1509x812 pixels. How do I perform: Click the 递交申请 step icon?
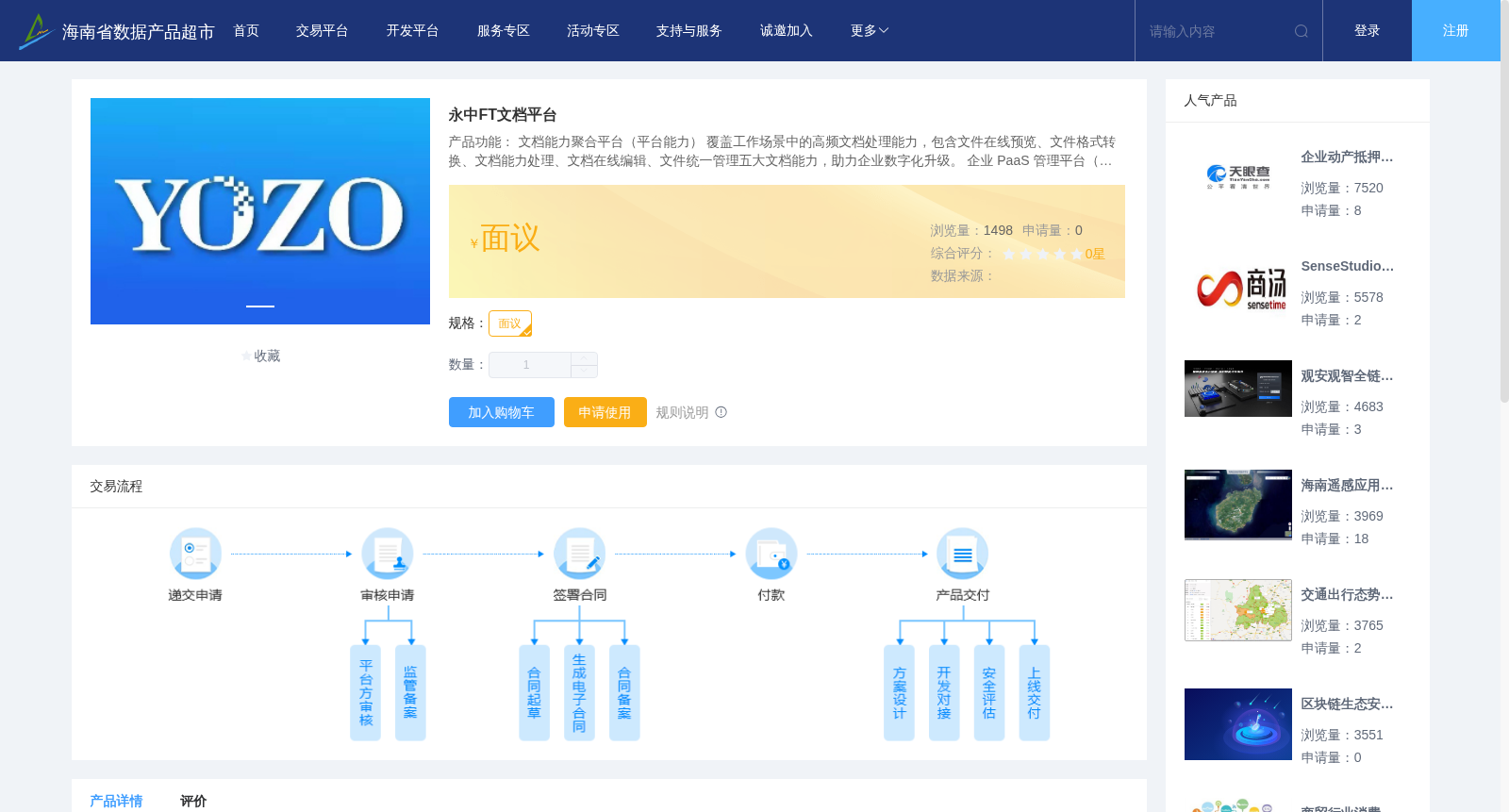point(195,554)
